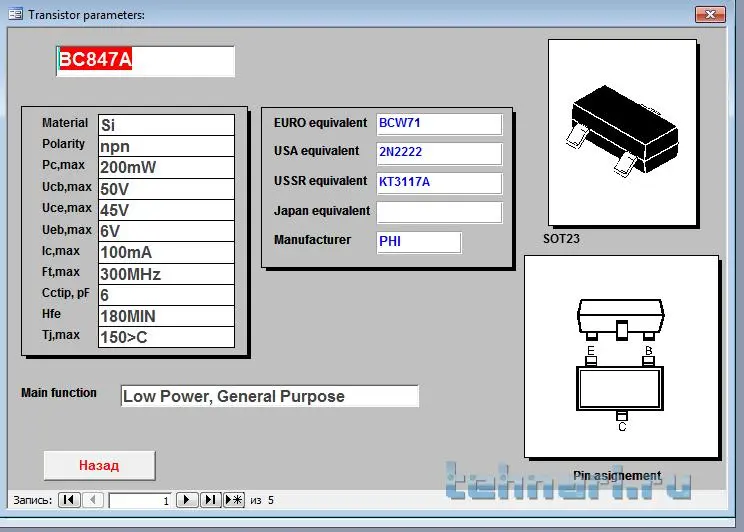Create new blank record button
The image size is (744, 532).
click(x=234, y=500)
